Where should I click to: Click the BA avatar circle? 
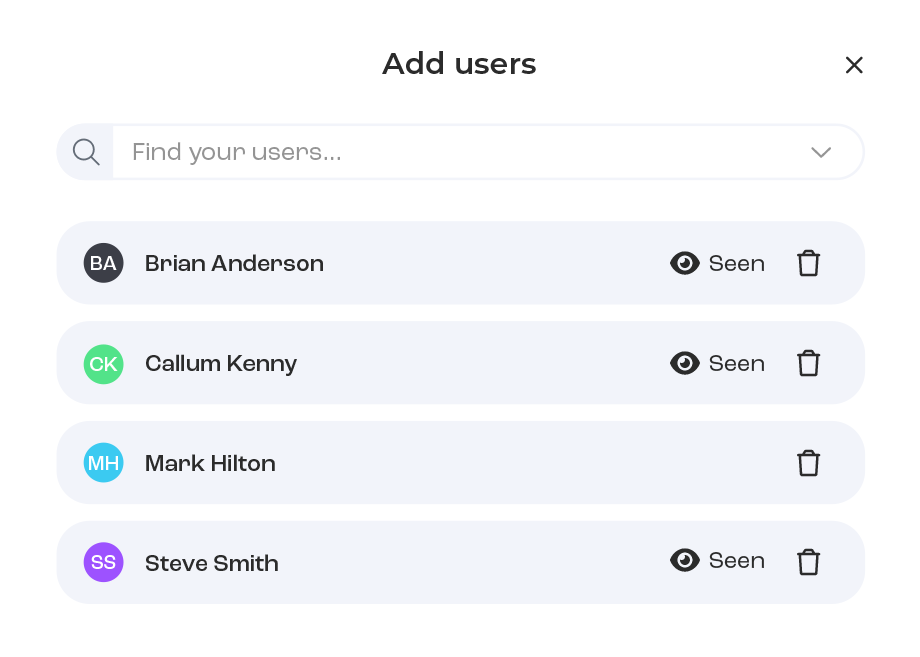click(103, 263)
